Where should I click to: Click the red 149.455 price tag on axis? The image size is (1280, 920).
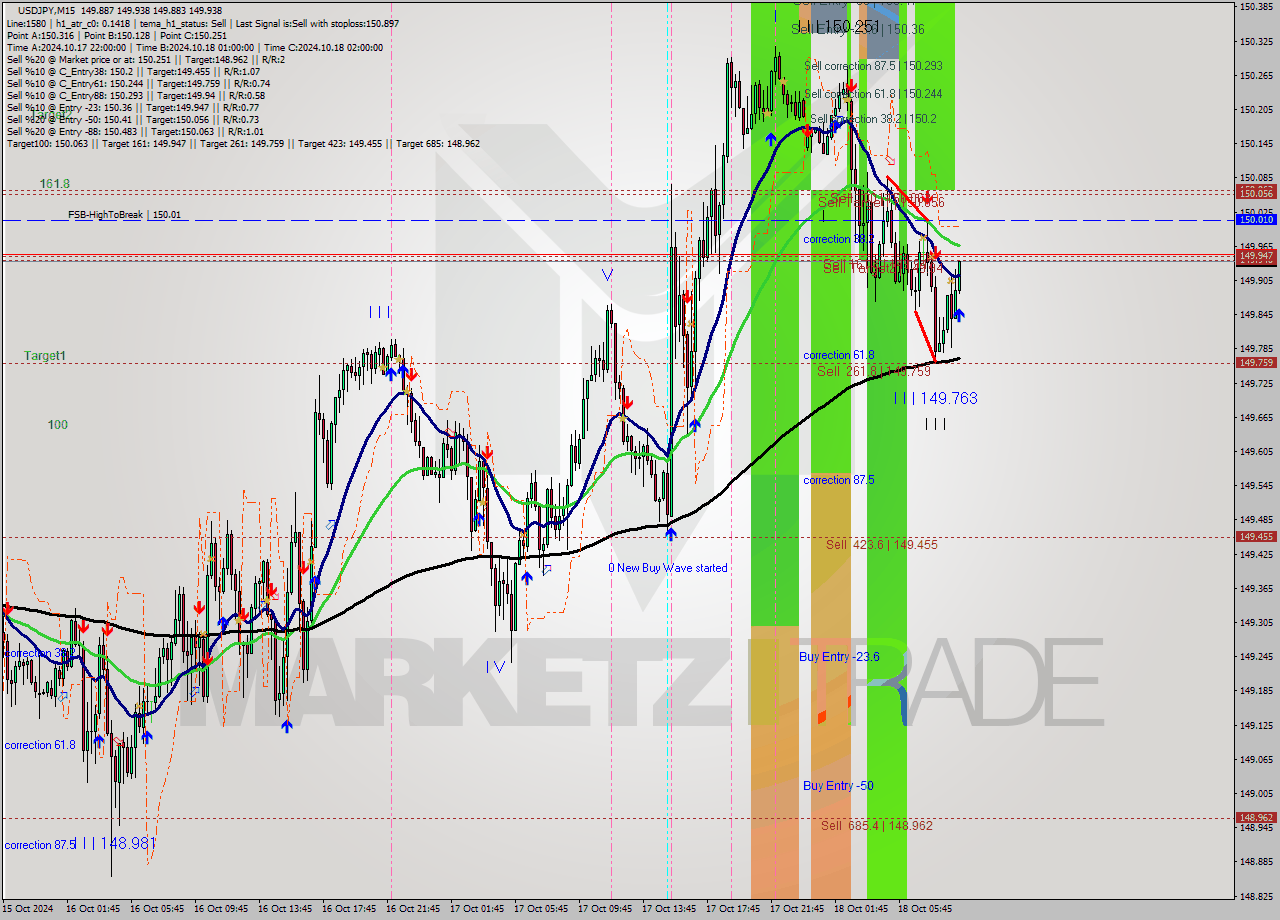[1257, 537]
